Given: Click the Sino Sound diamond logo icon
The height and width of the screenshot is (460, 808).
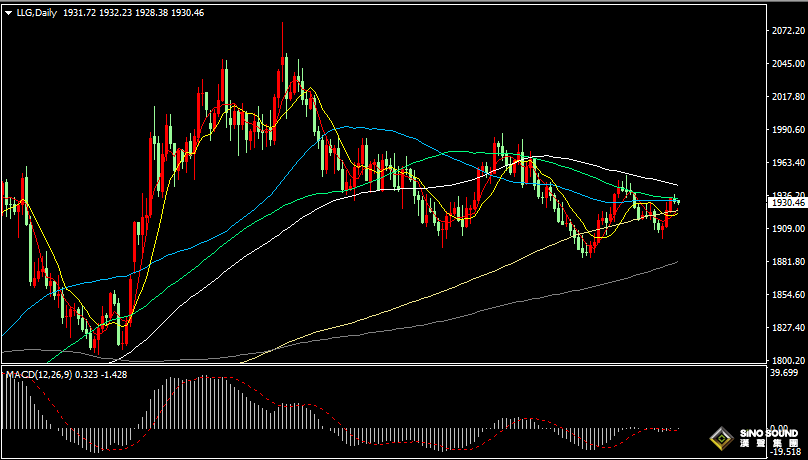Looking at the screenshot, I should [x=720, y=440].
